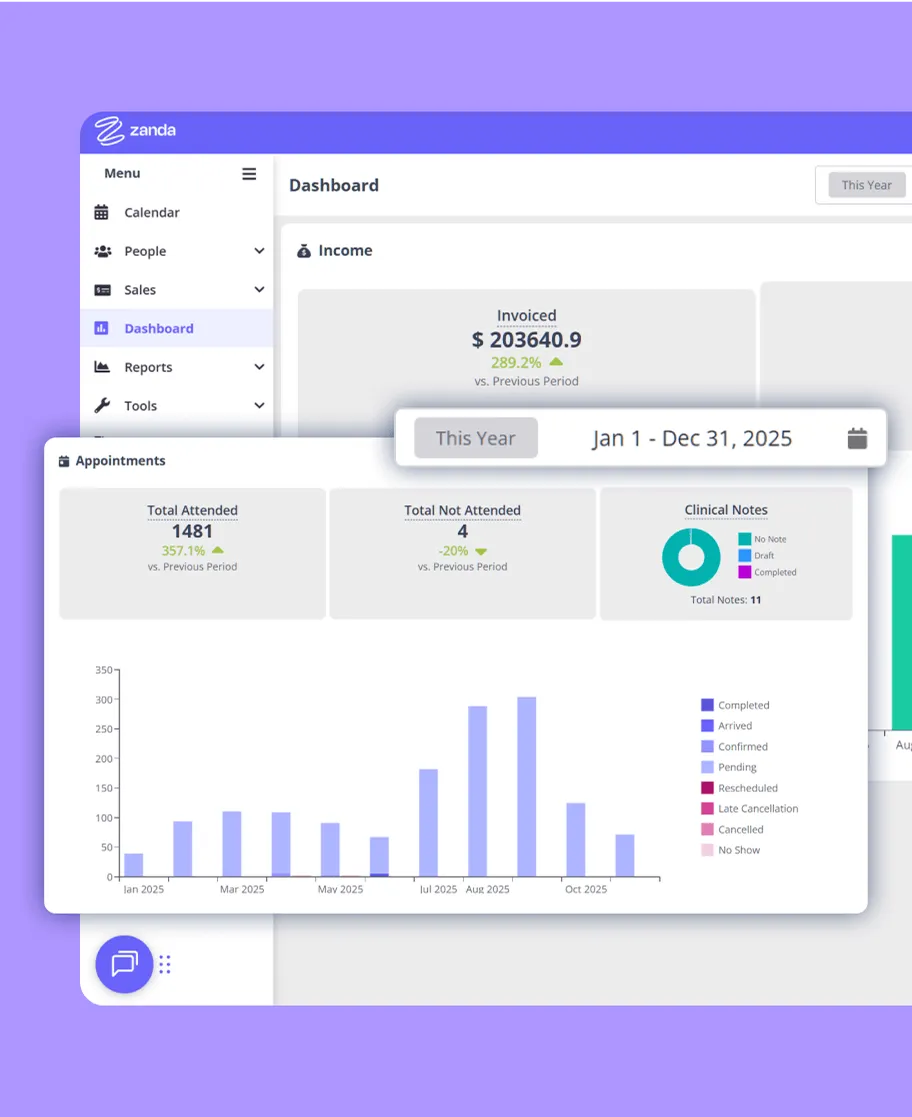Click the enlarged This Year button
The image size is (912, 1117).
pyautogui.click(x=476, y=438)
